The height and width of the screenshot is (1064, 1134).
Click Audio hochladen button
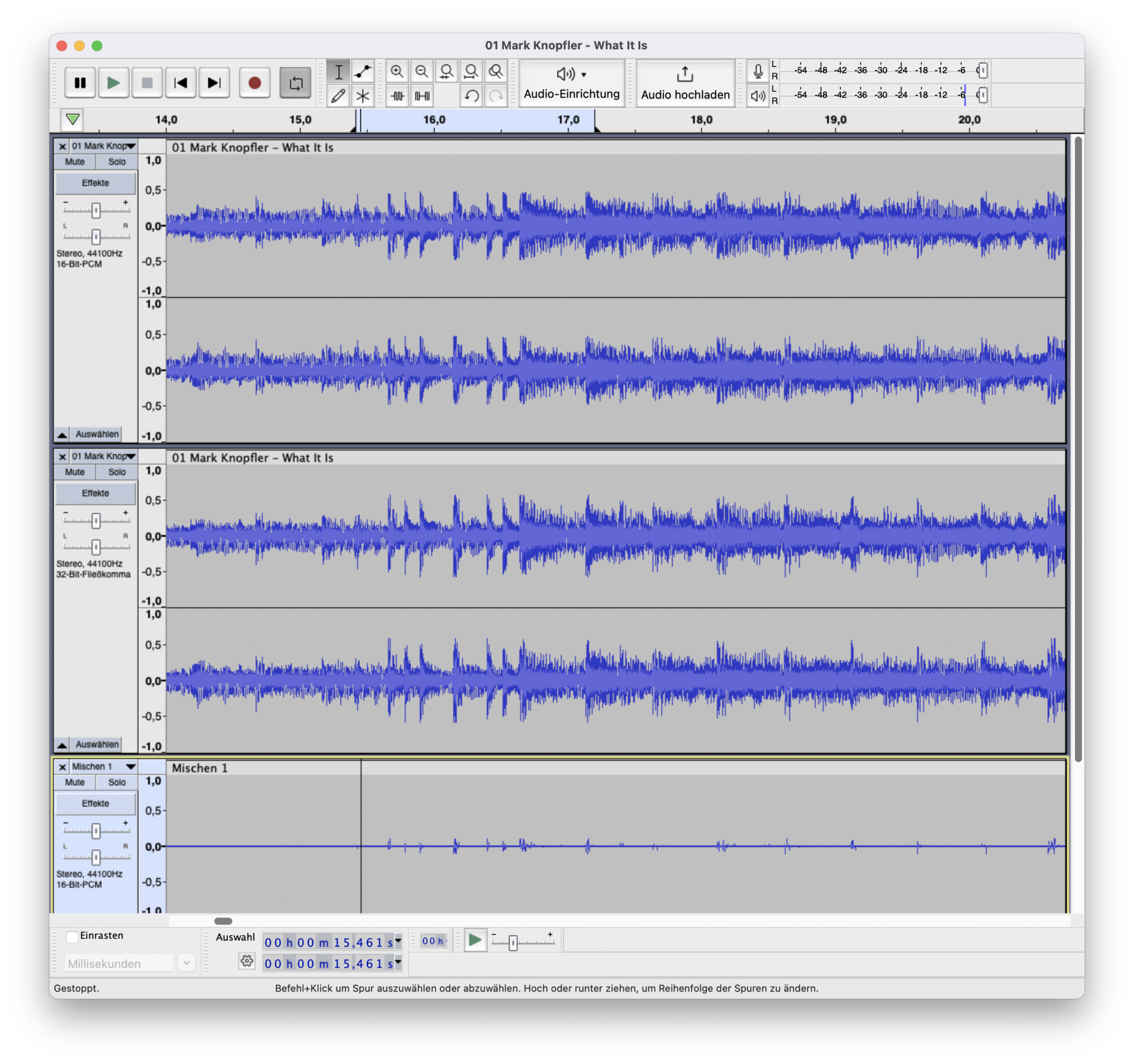(x=685, y=83)
